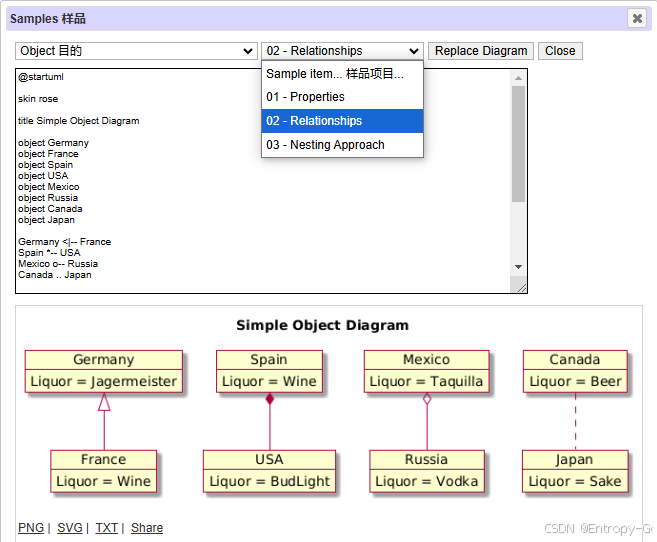Click the 'object Germany' line
Image resolution: width=657 pixels, height=542 pixels.
tap(53, 143)
